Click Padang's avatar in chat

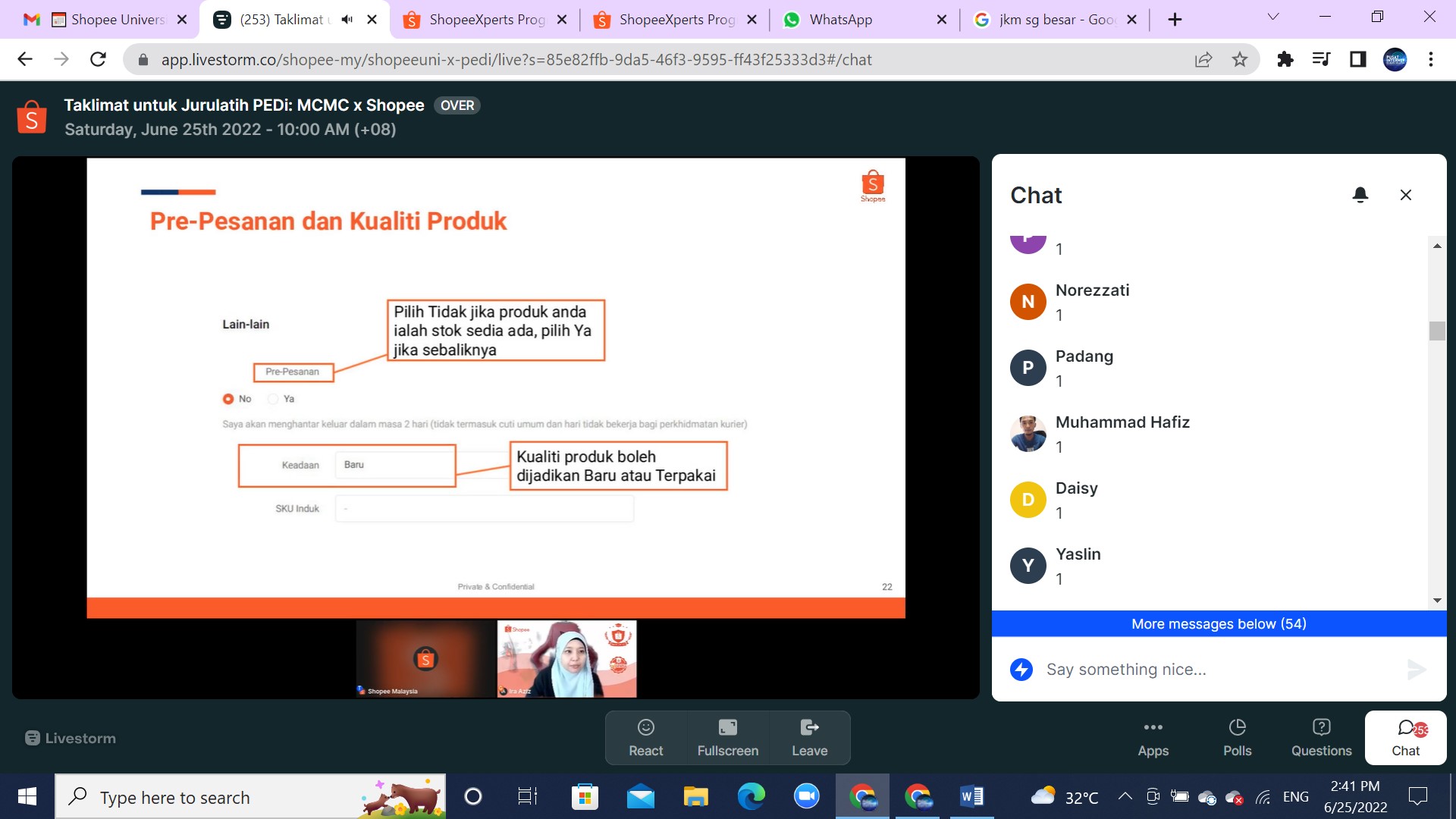pyautogui.click(x=1028, y=368)
